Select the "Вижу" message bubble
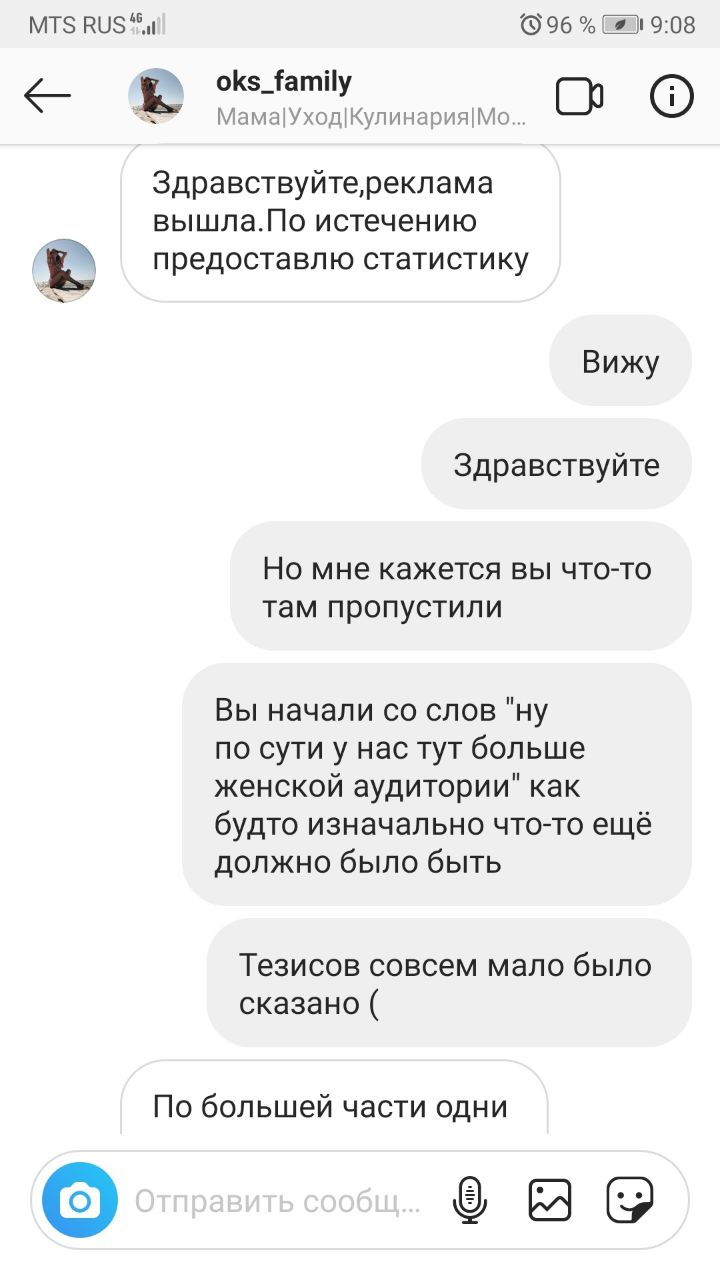720x1280 pixels. tap(620, 361)
